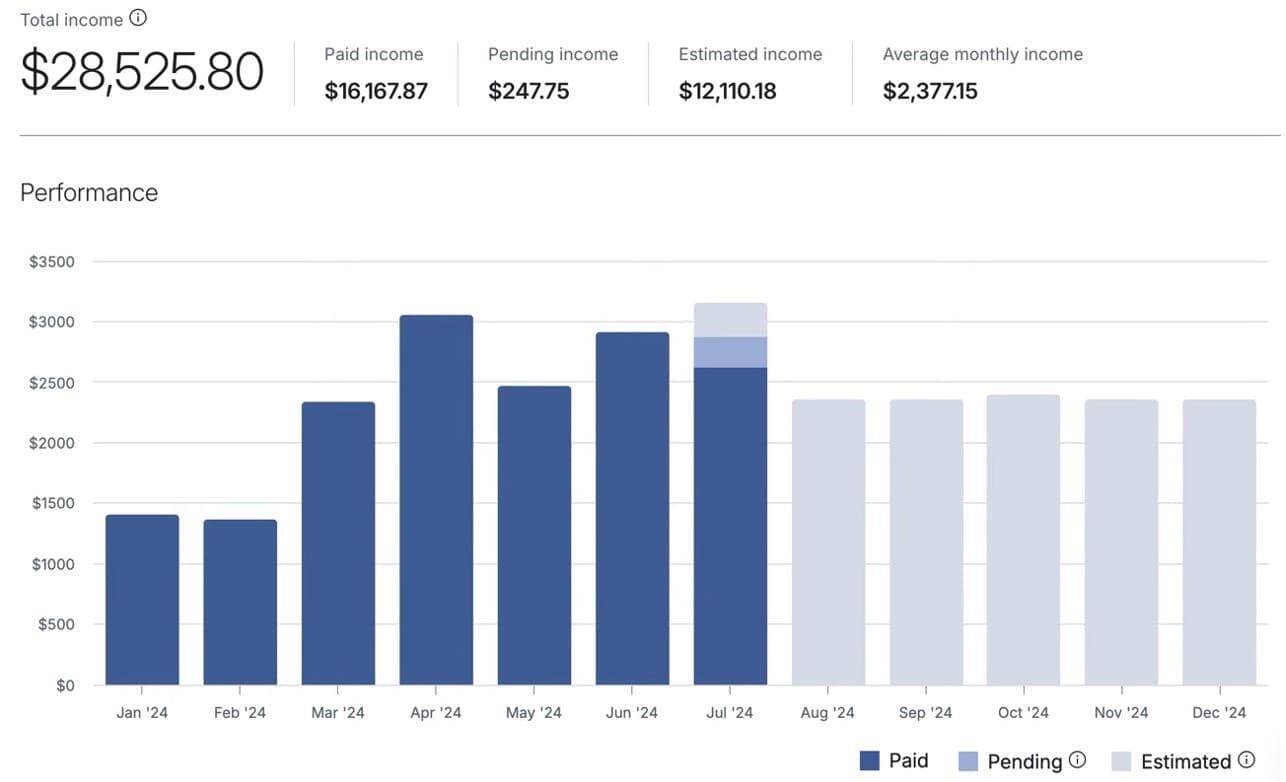Click the 'Sep '24' axis label
This screenshot has height=782, width=1286.
[x=926, y=712]
